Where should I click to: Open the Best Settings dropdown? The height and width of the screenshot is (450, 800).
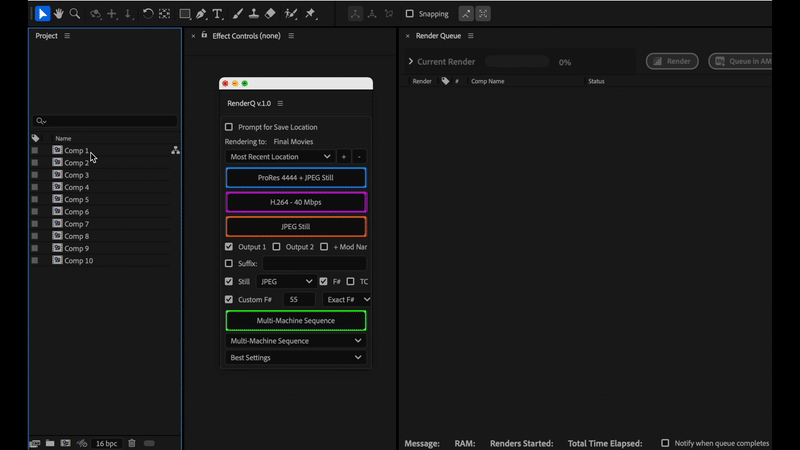(296, 358)
